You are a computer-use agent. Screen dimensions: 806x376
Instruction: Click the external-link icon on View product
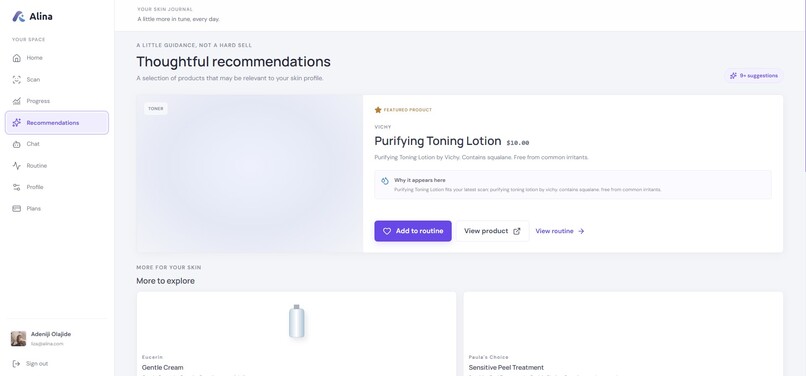pyautogui.click(x=517, y=231)
